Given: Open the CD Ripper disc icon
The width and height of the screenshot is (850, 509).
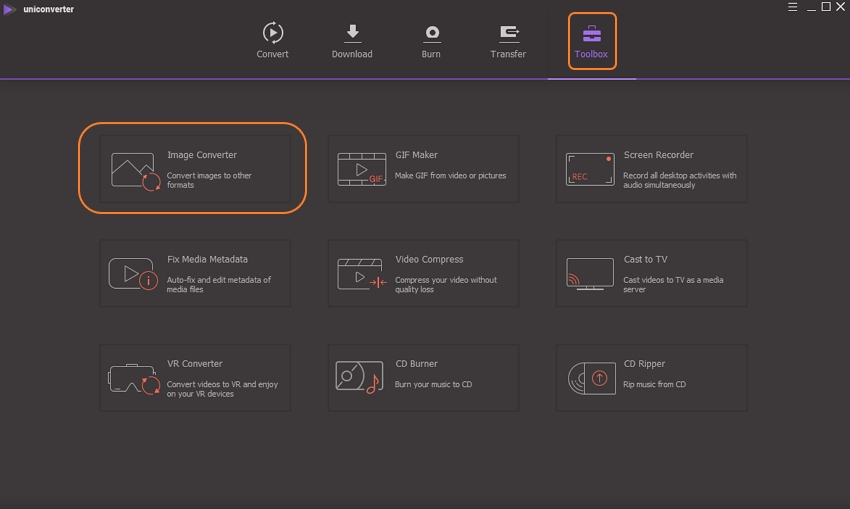Looking at the screenshot, I should tap(589, 378).
